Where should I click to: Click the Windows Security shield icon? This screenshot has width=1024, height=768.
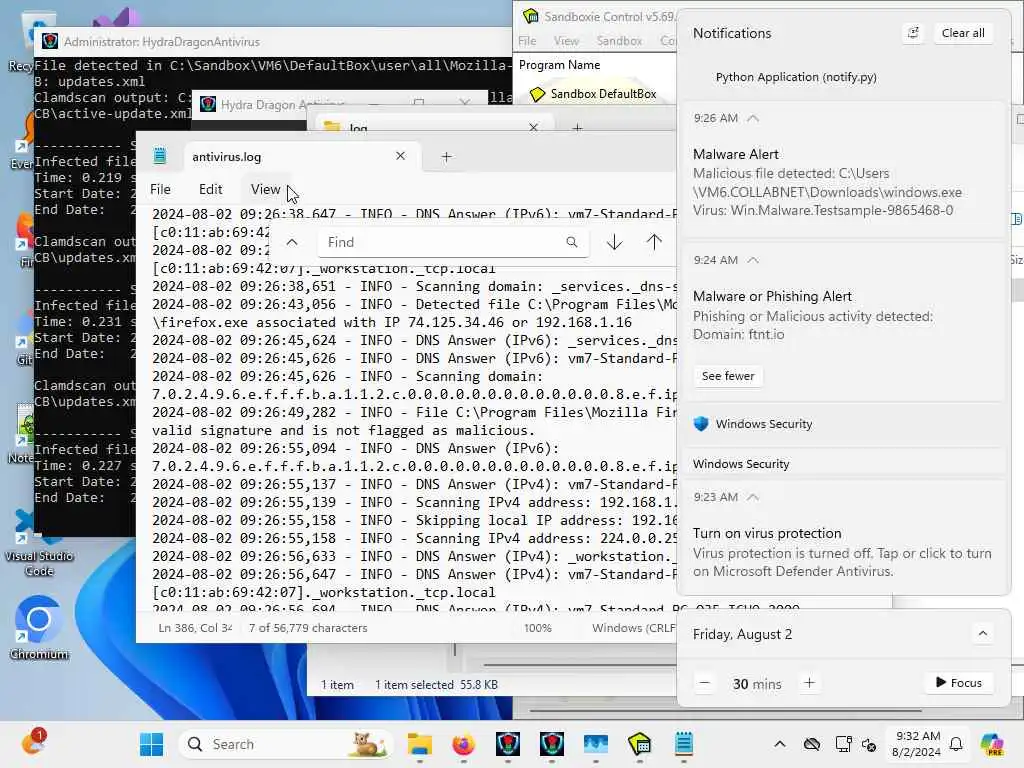(x=701, y=424)
